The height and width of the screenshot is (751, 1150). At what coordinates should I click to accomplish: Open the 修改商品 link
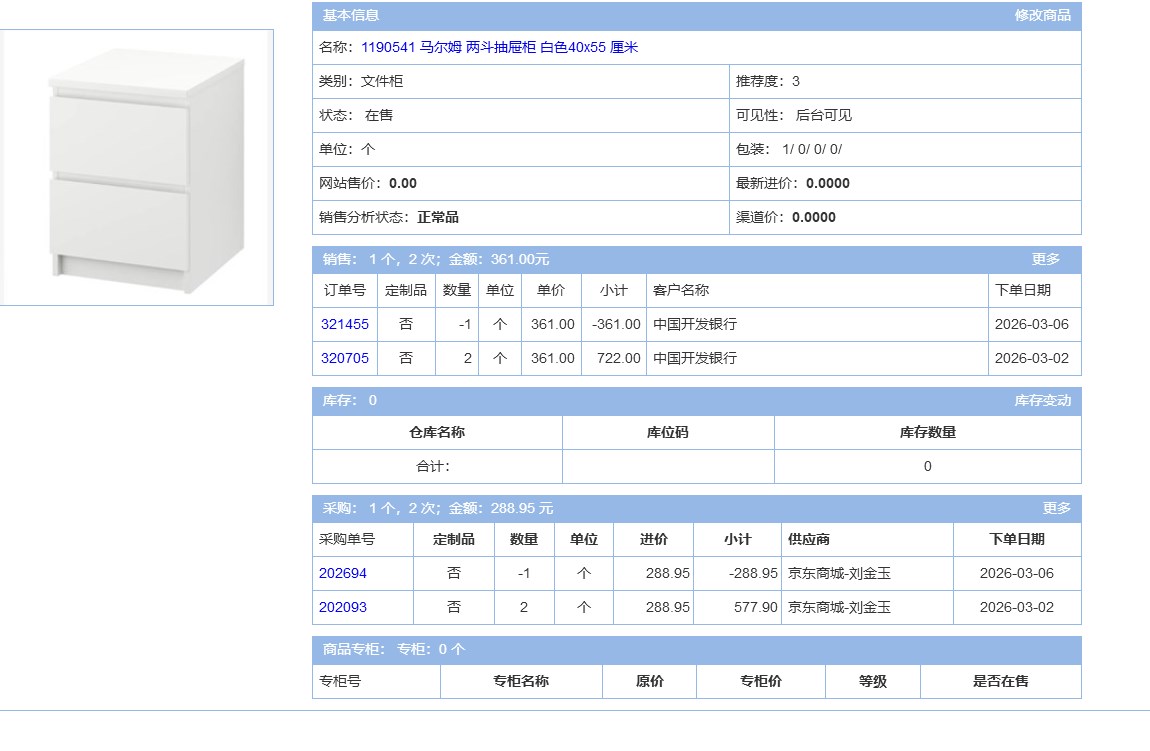coord(1042,15)
